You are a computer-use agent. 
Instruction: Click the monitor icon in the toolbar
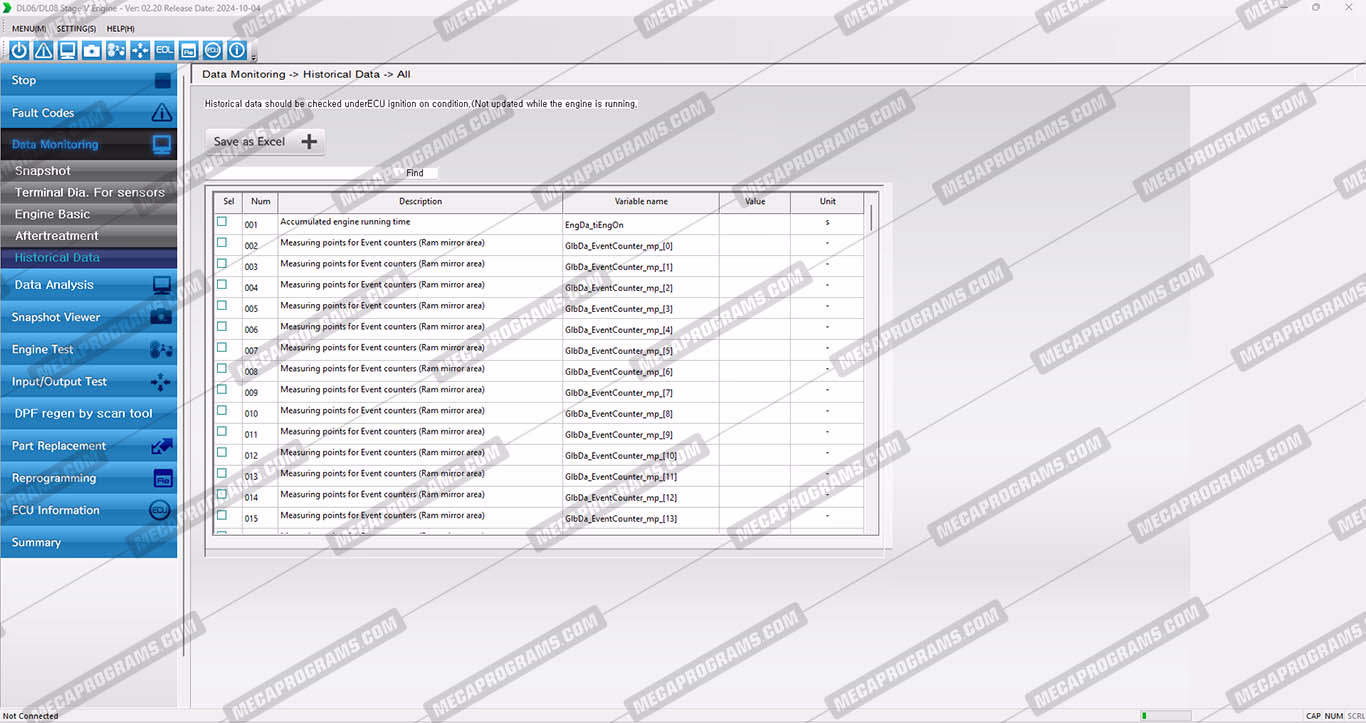67,50
